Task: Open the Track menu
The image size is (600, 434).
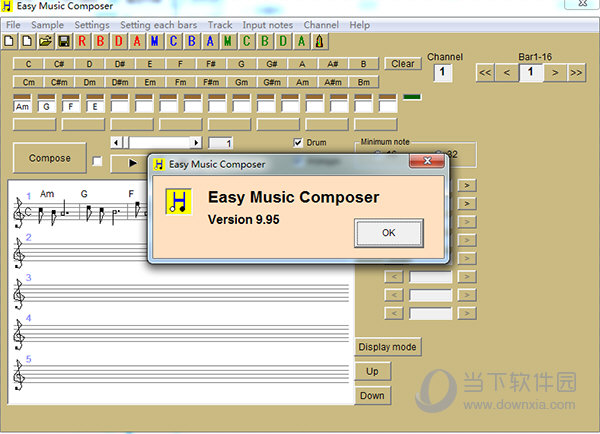Action: pos(220,25)
